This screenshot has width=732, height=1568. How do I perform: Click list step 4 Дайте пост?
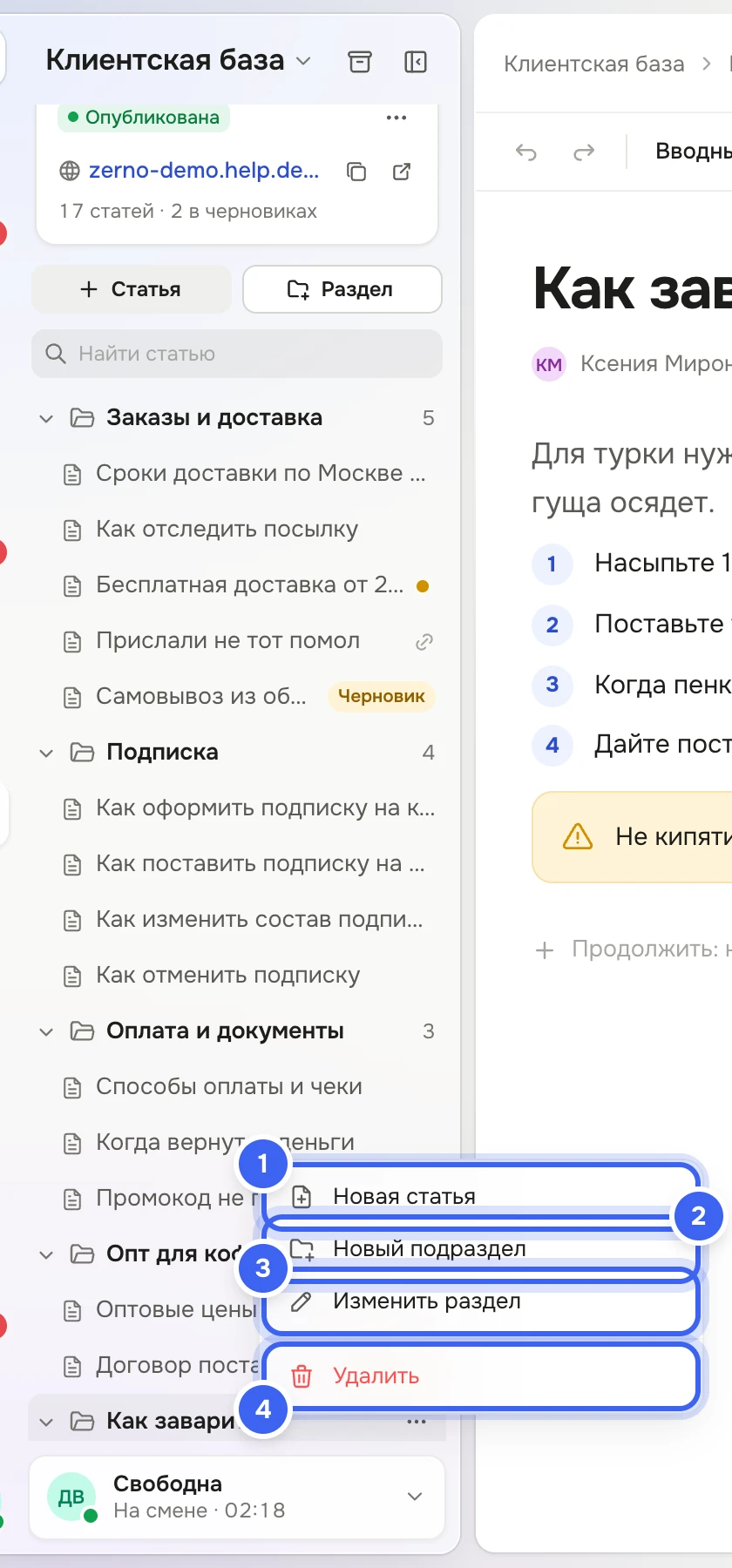663,744
